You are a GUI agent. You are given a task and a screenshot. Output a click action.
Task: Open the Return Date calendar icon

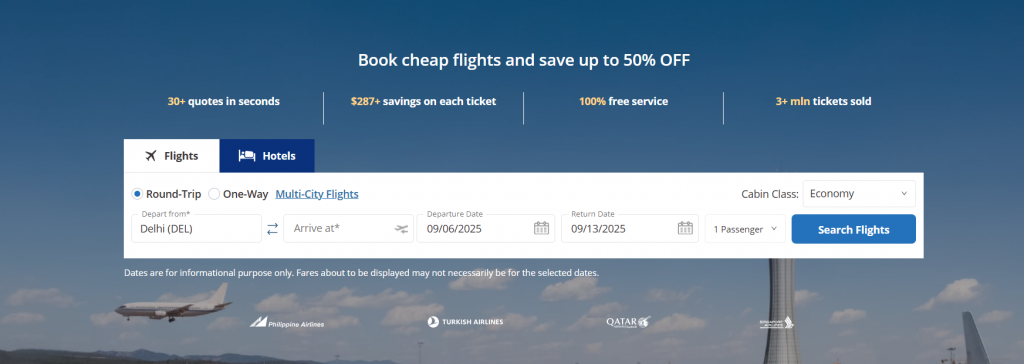click(x=685, y=228)
